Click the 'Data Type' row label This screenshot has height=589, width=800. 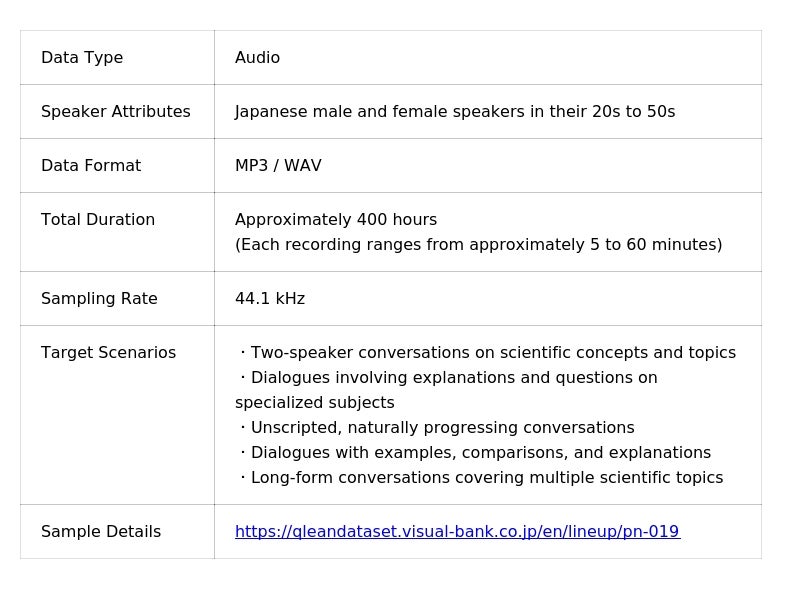pyautogui.click(x=82, y=58)
